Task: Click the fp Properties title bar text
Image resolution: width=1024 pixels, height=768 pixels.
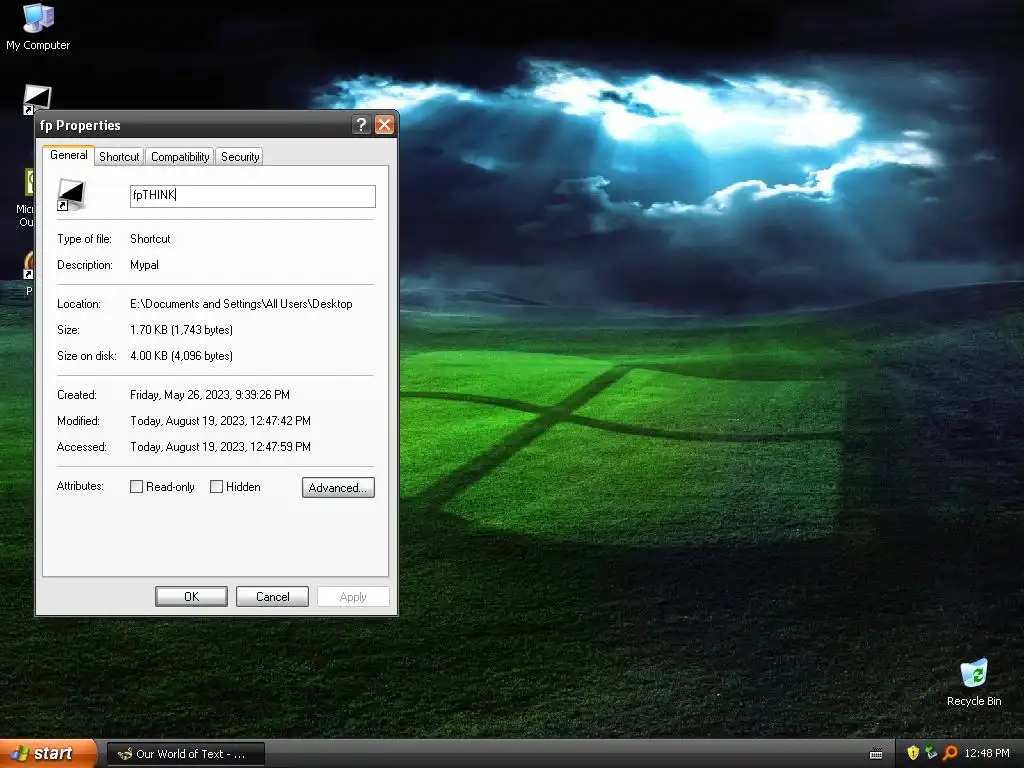Action: 80,125
